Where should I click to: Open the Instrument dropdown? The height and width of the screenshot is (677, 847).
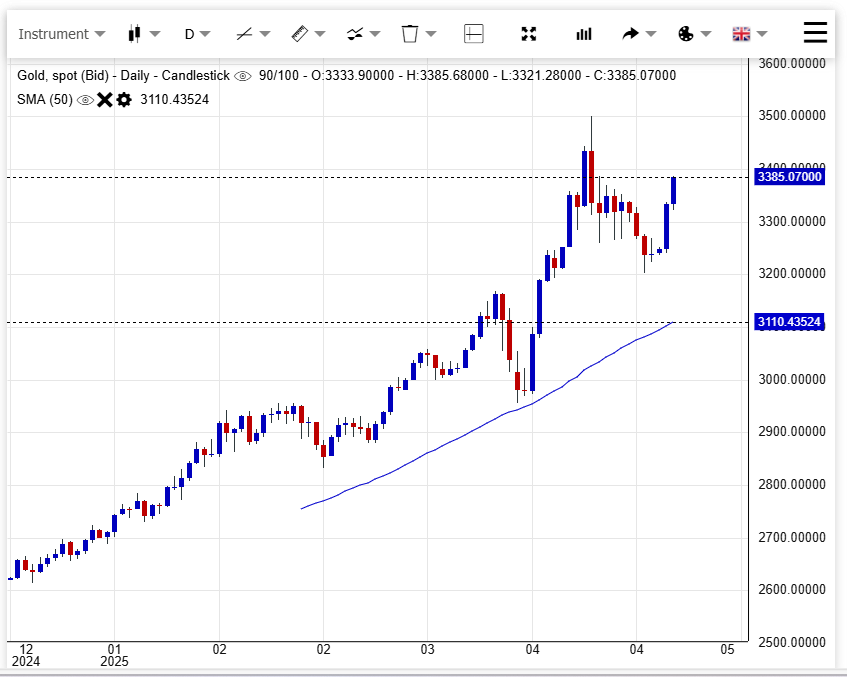[61, 34]
